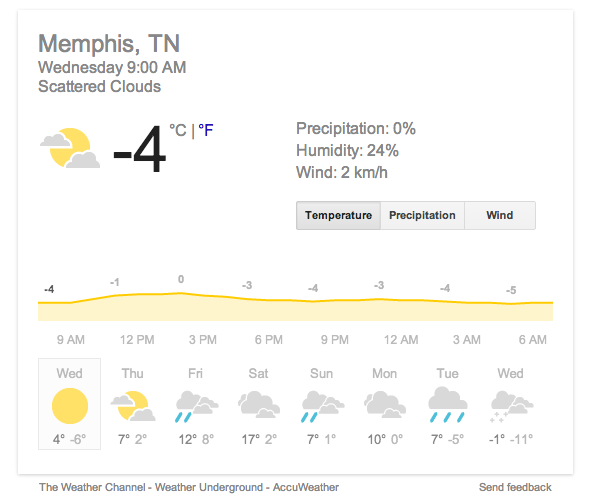Click Send feedback link
Viewport: 601px width, 496px height.
[x=515, y=487]
